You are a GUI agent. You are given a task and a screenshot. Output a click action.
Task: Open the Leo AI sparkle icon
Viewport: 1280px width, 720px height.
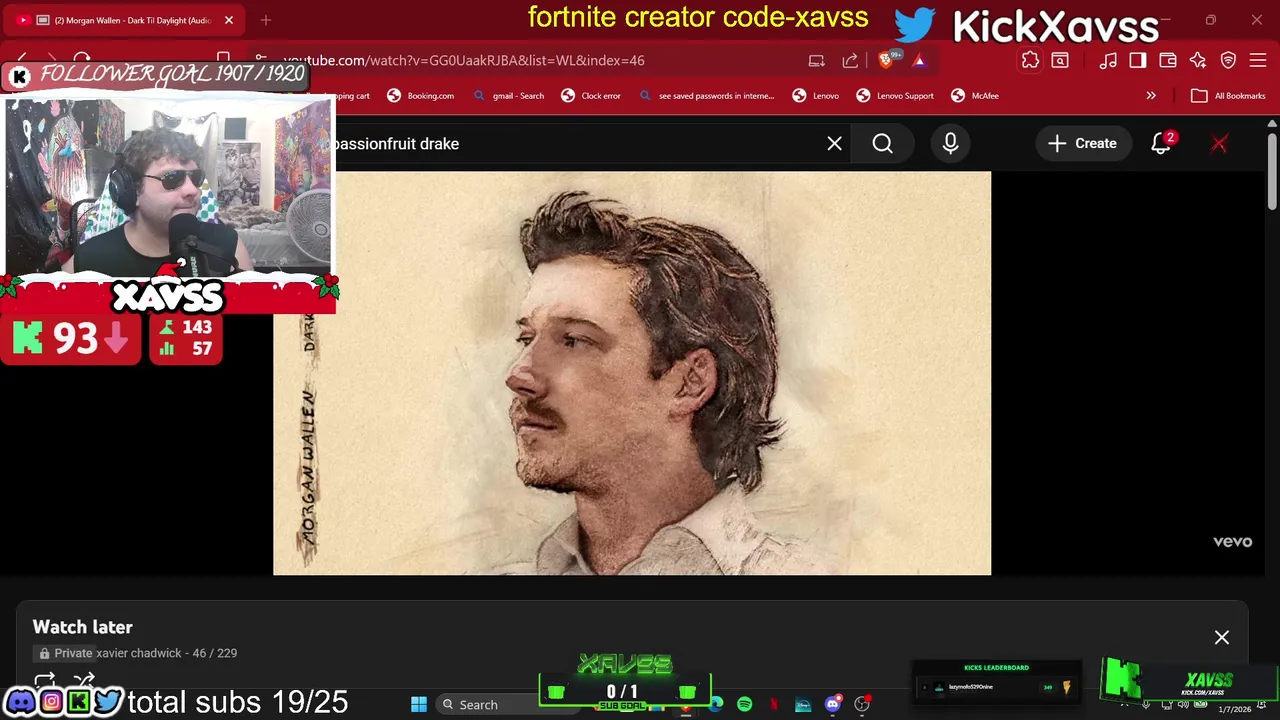1198,60
